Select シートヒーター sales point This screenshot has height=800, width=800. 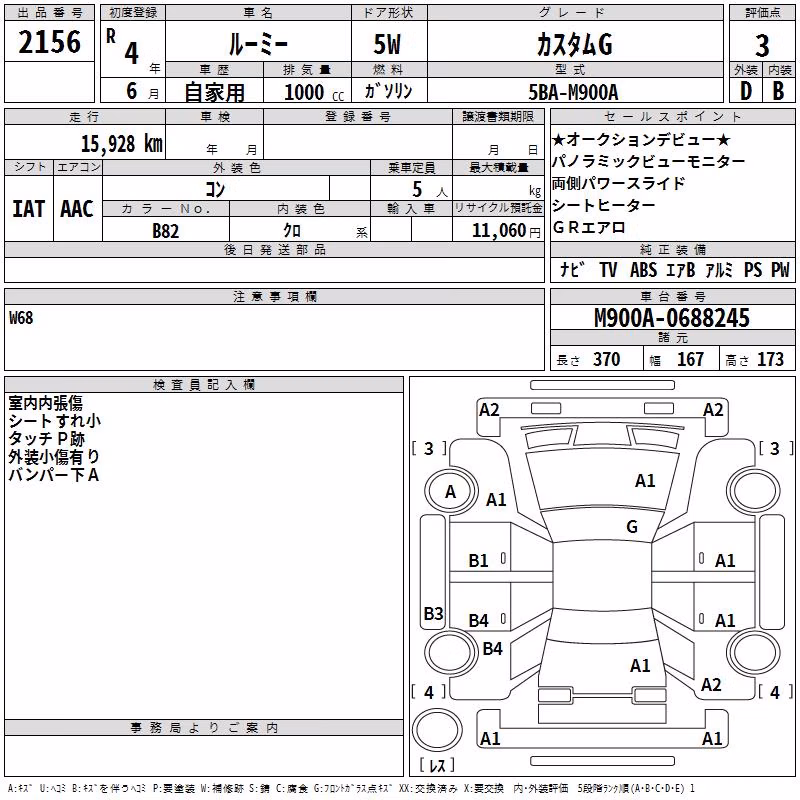point(604,206)
